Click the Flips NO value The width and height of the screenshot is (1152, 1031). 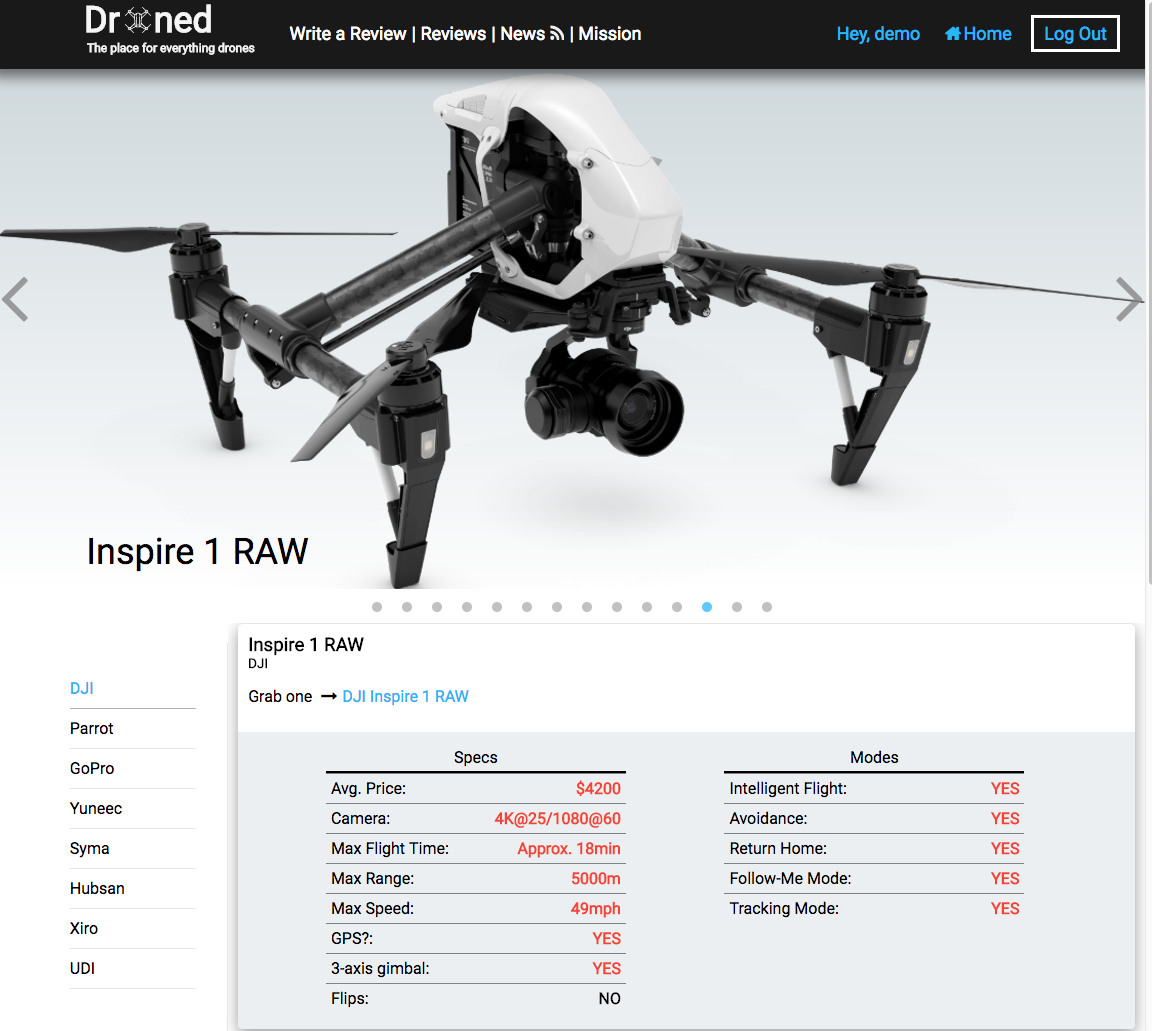(610, 999)
